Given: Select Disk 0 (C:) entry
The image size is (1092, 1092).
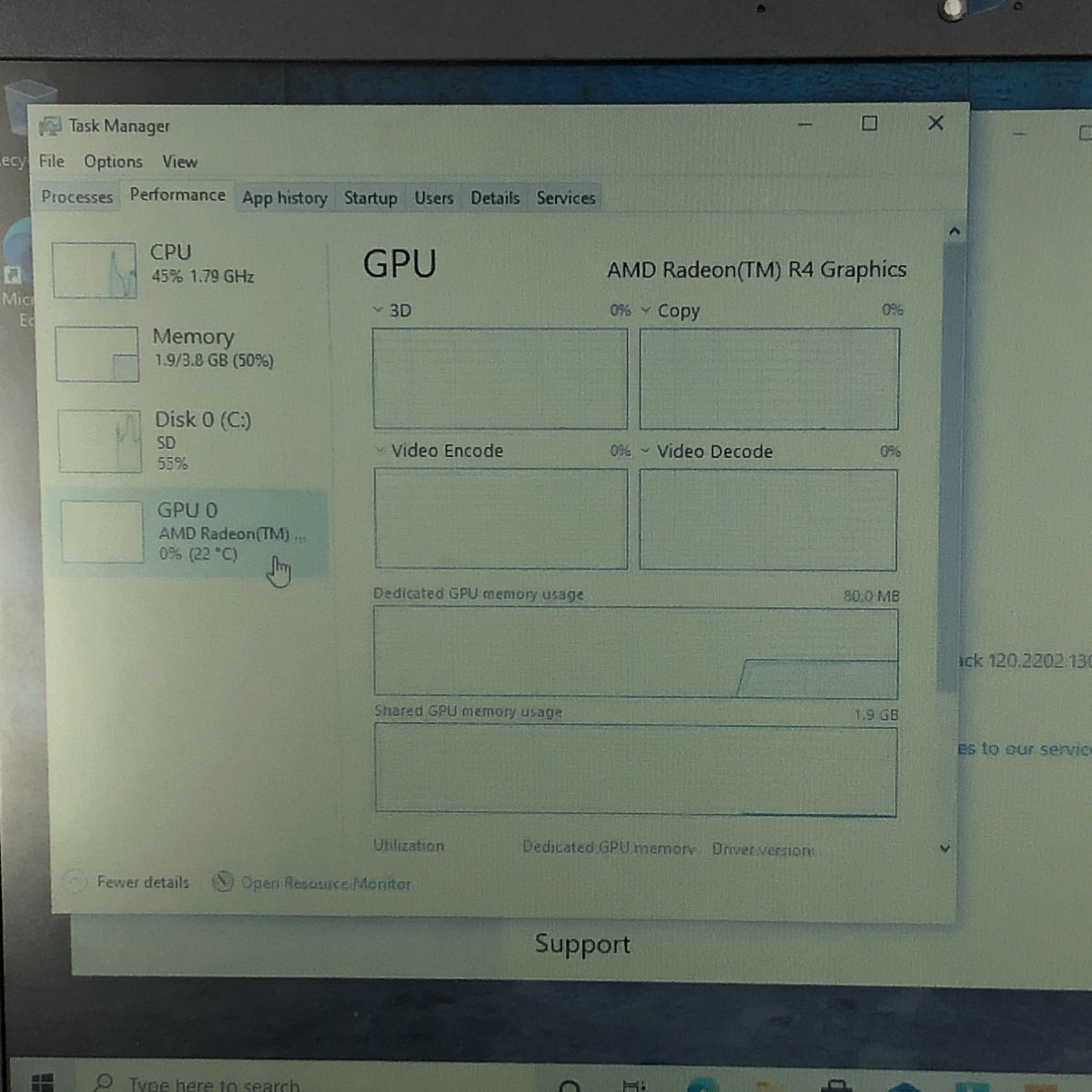Looking at the screenshot, I should pyautogui.click(x=189, y=440).
